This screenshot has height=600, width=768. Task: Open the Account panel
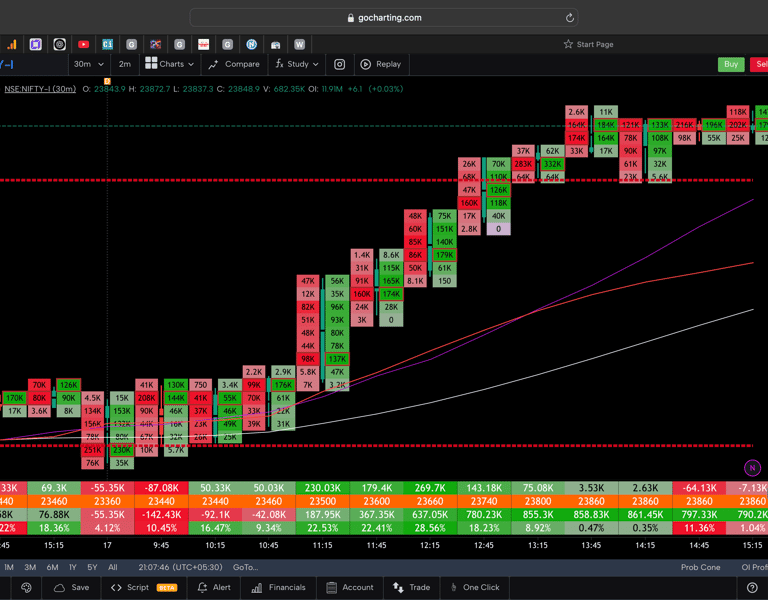point(350,587)
